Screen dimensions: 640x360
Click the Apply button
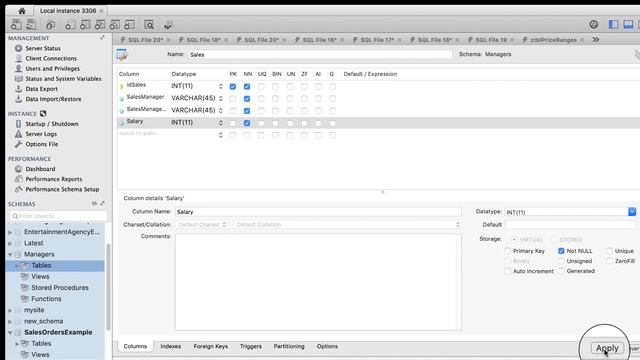[607, 348]
